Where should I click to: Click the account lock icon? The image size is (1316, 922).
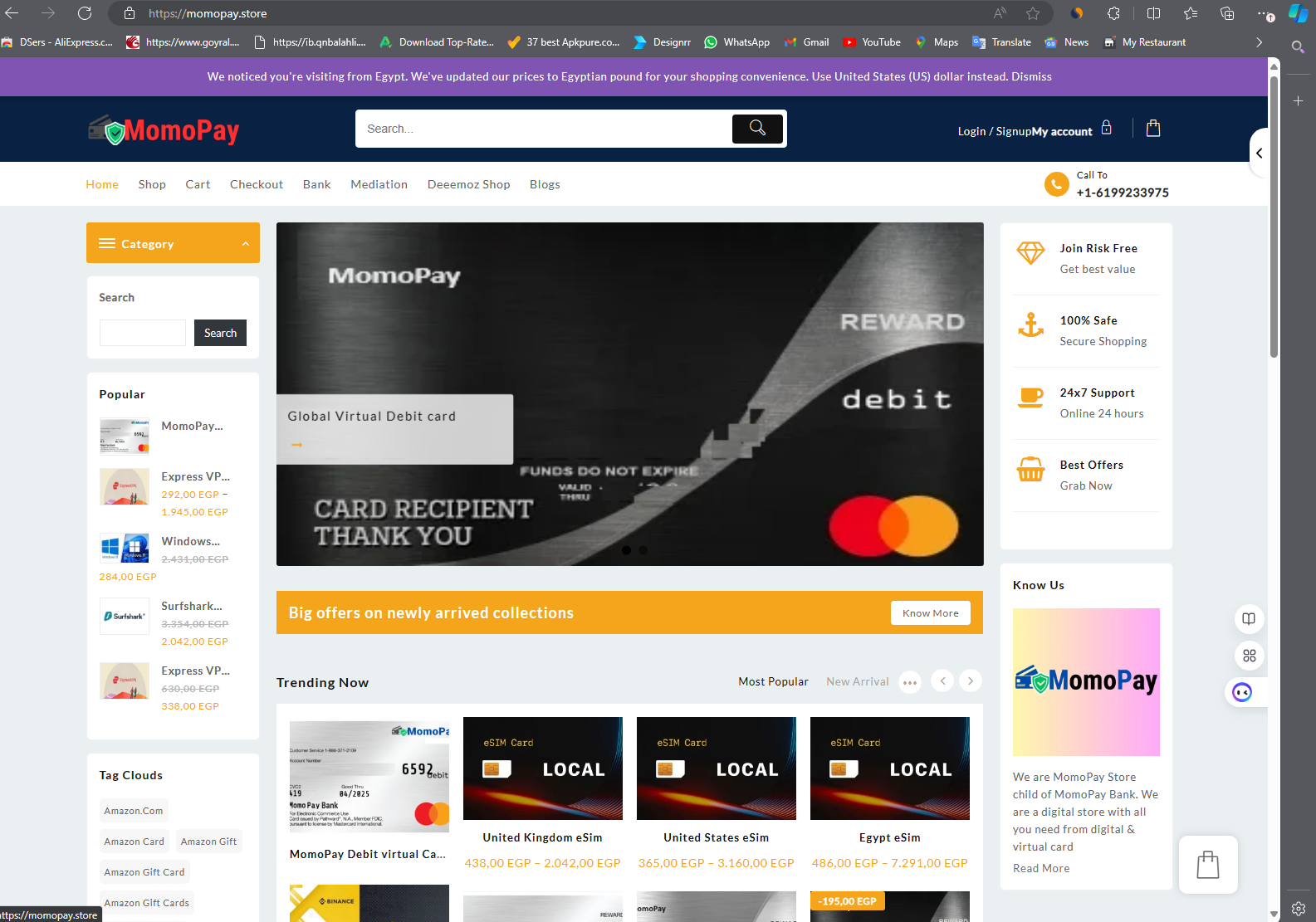[1106, 127]
